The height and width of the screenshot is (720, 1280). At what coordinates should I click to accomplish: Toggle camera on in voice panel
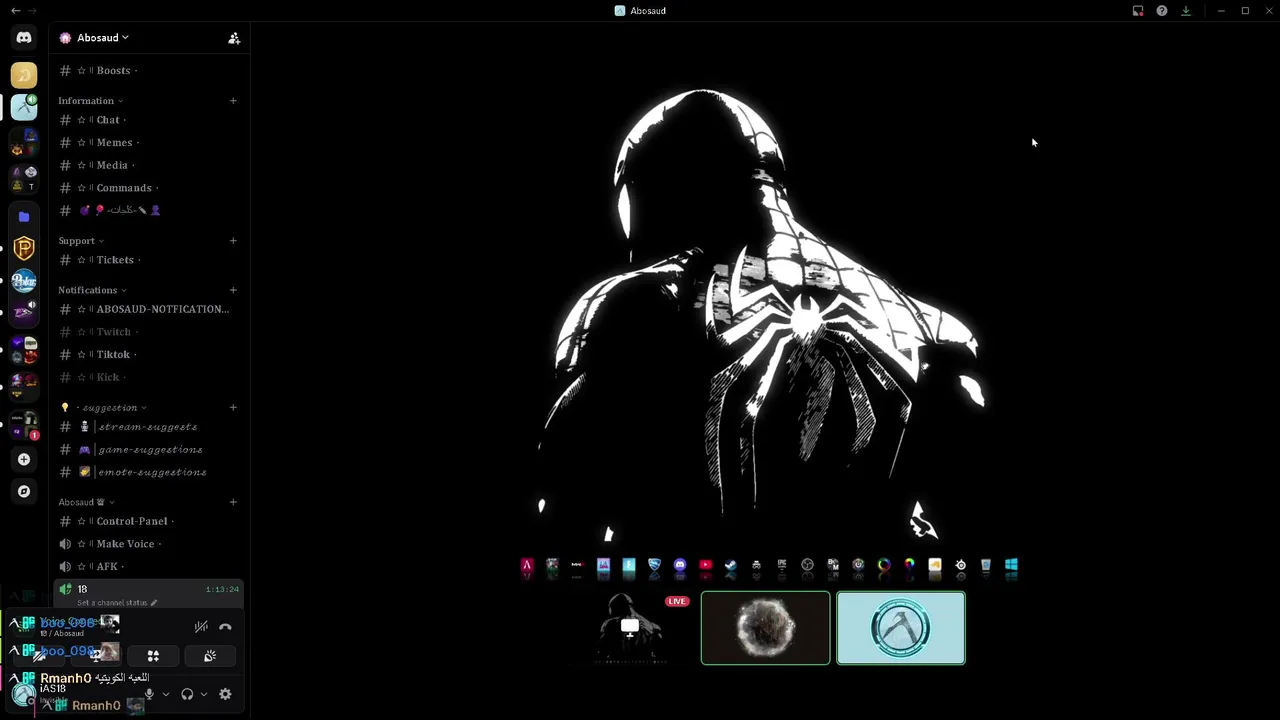(x=39, y=656)
